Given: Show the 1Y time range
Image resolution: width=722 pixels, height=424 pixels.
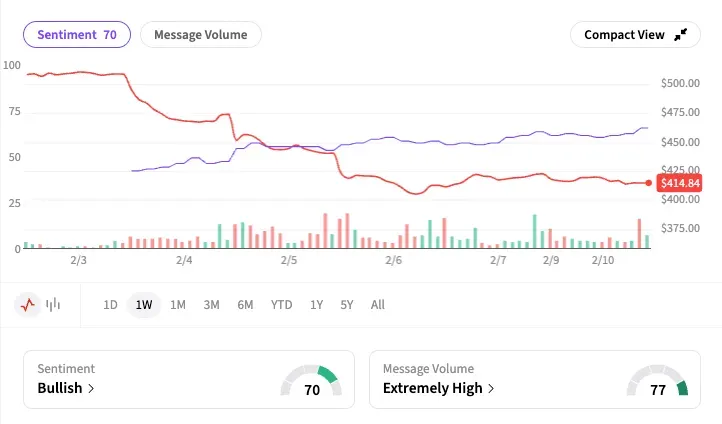Looking at the screenshot, I should tap(316, 305).
